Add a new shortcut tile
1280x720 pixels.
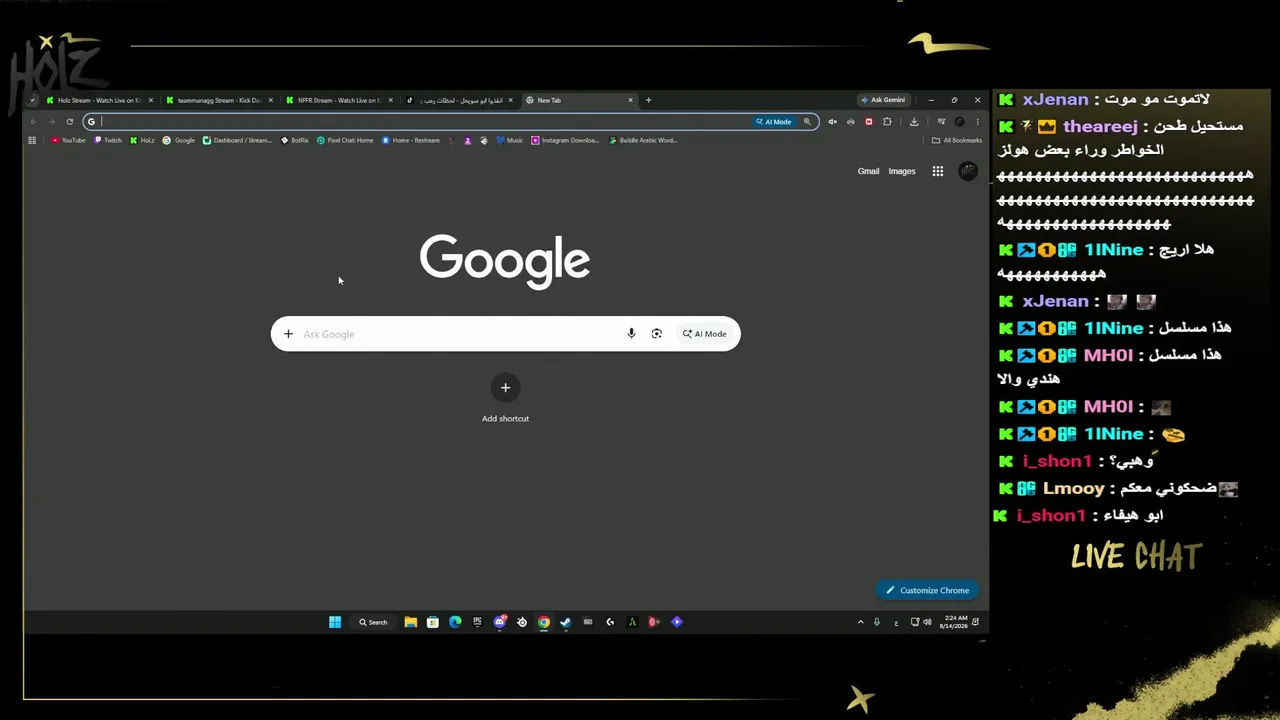[x=505, y=399]
